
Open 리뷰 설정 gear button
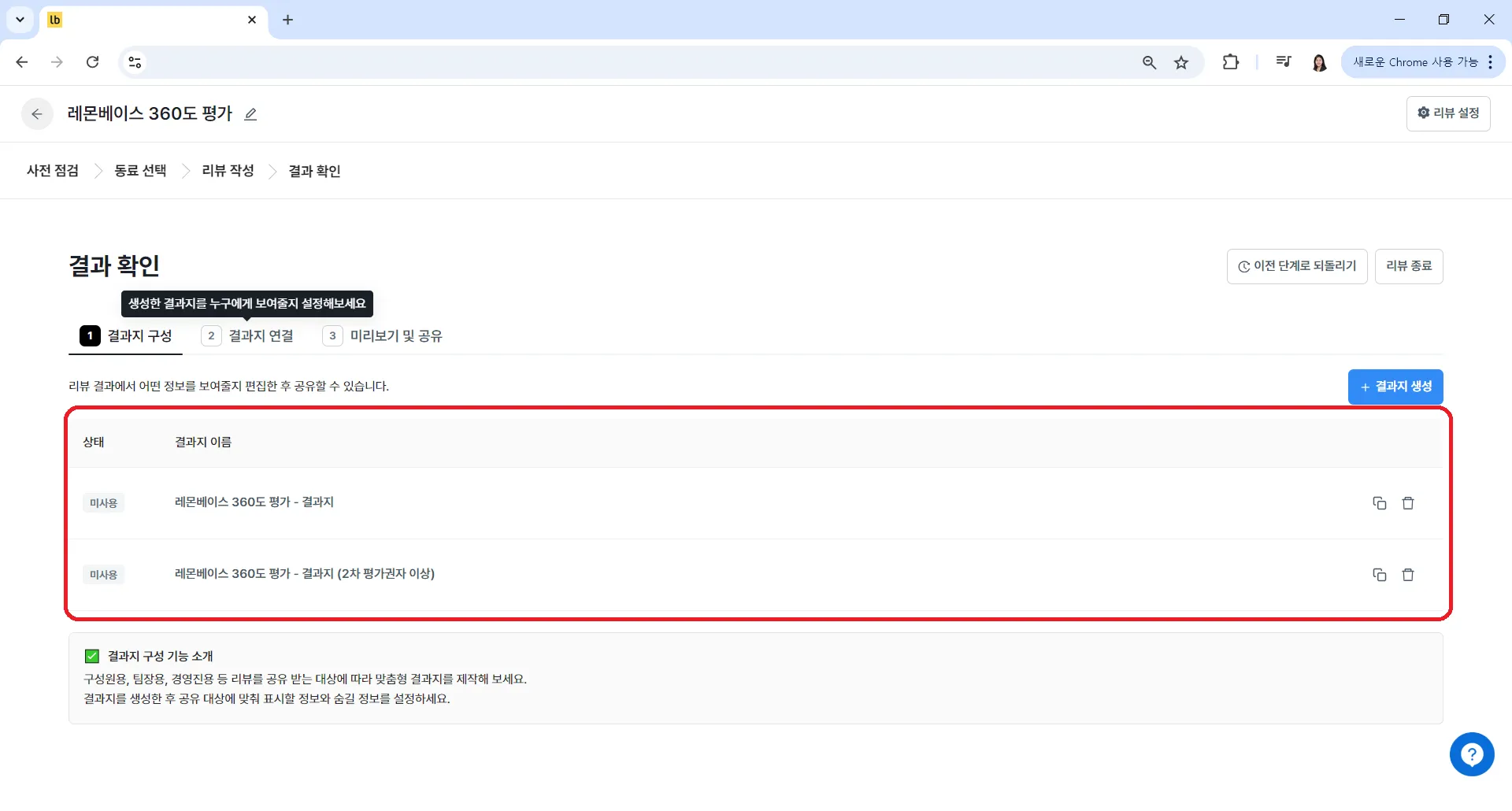[1448, 113]
